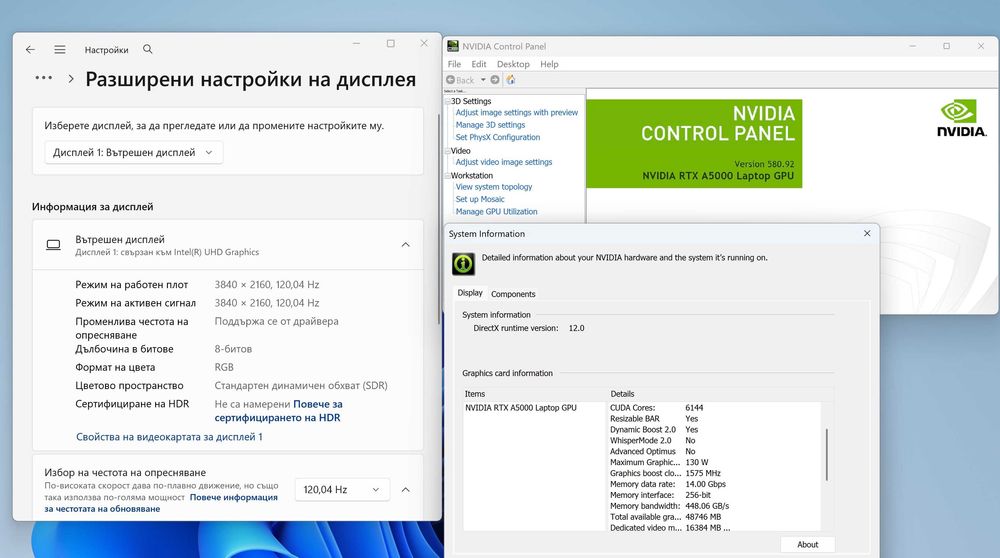Select View system topology

point(494,187)
